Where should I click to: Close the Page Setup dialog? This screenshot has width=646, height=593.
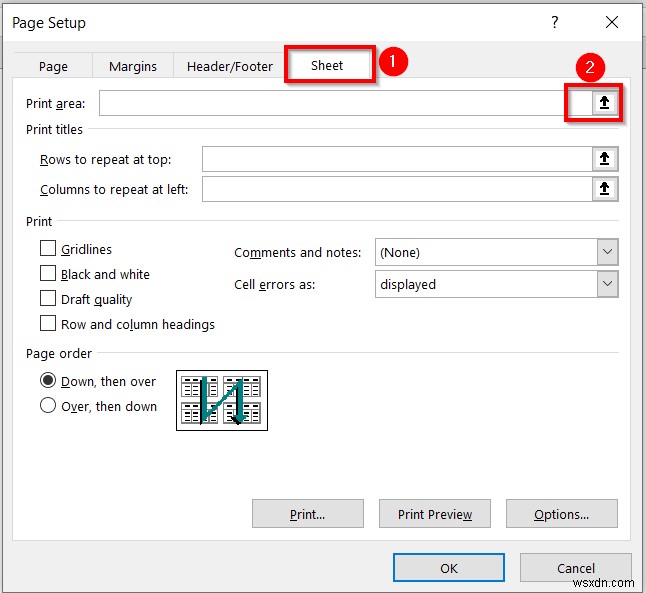point(612,22)
